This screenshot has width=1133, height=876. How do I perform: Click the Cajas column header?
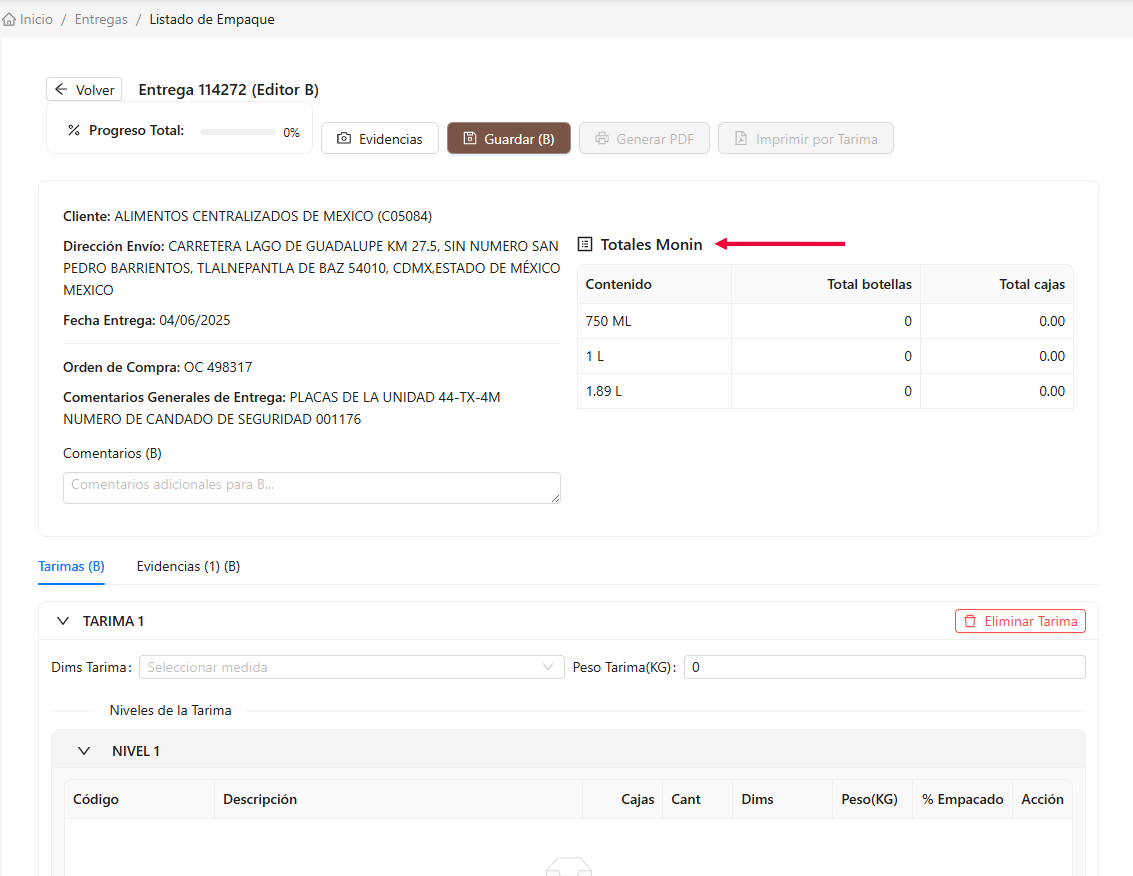623,799
